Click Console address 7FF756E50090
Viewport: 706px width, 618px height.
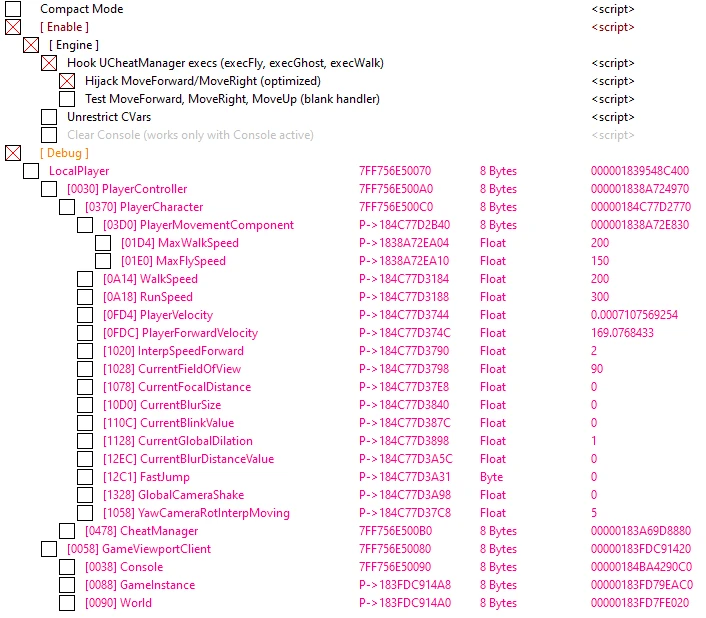tap(395, 567)
